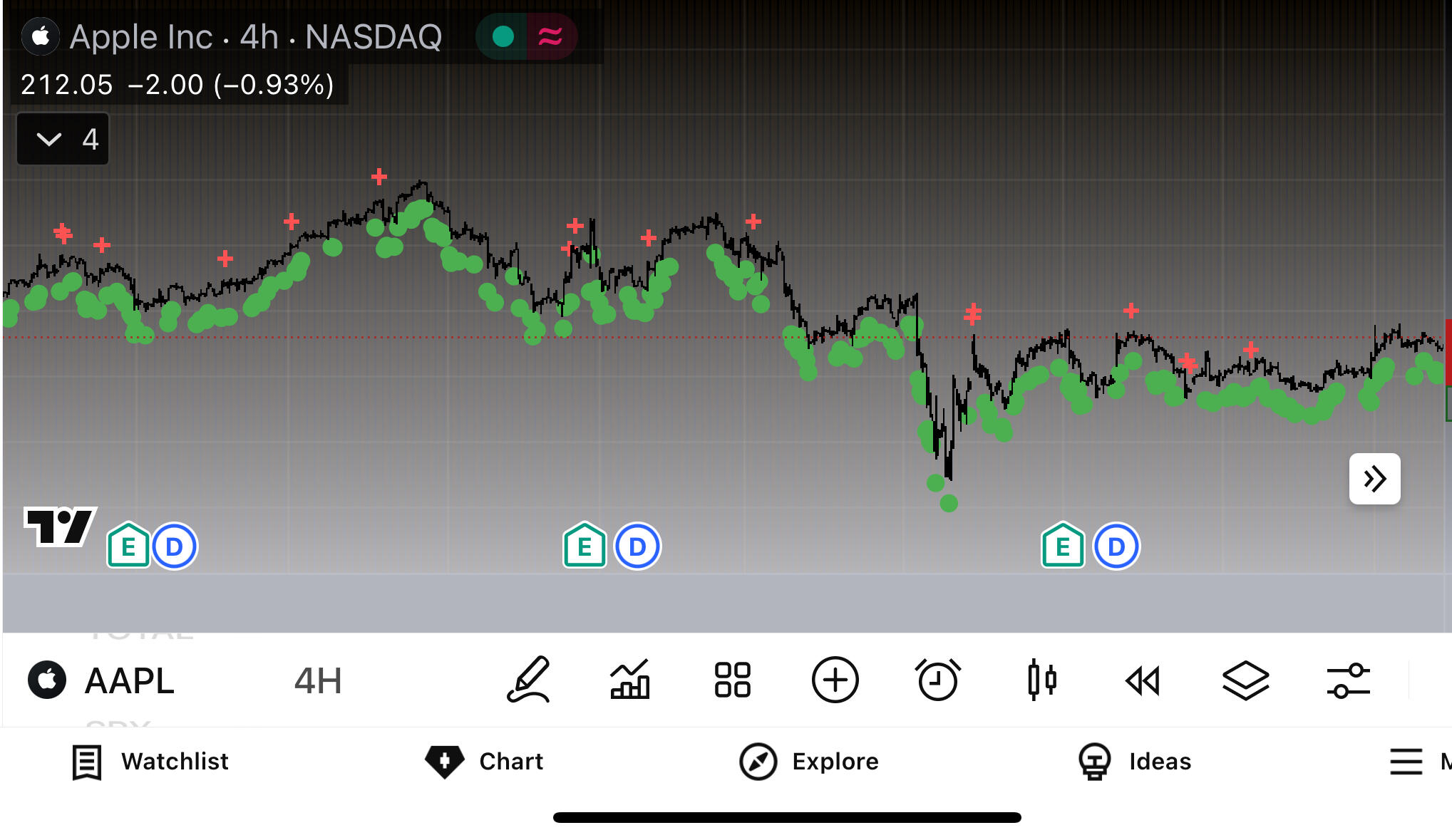The height and width of the screenshot is (840, 1452).
Task: Click the rightmost dividend D marker
Action: click(1116, 546)
